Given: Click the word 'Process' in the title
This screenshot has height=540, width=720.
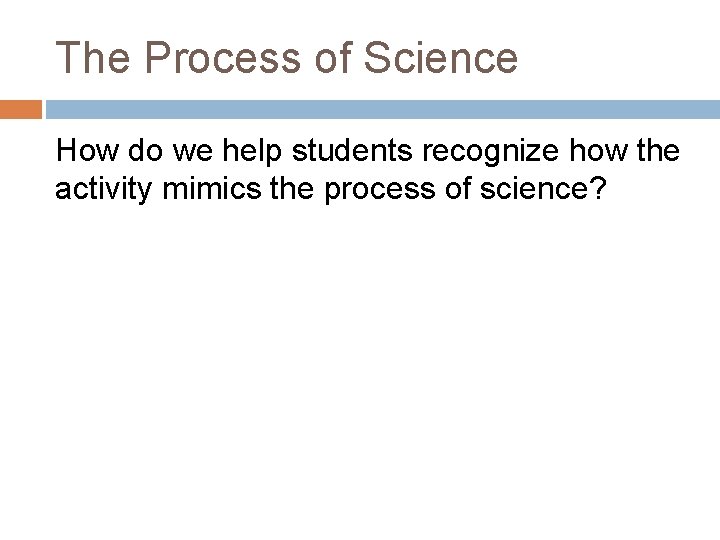Looking at the screenshot, I should pyautogui.click(x=223, y=57).
